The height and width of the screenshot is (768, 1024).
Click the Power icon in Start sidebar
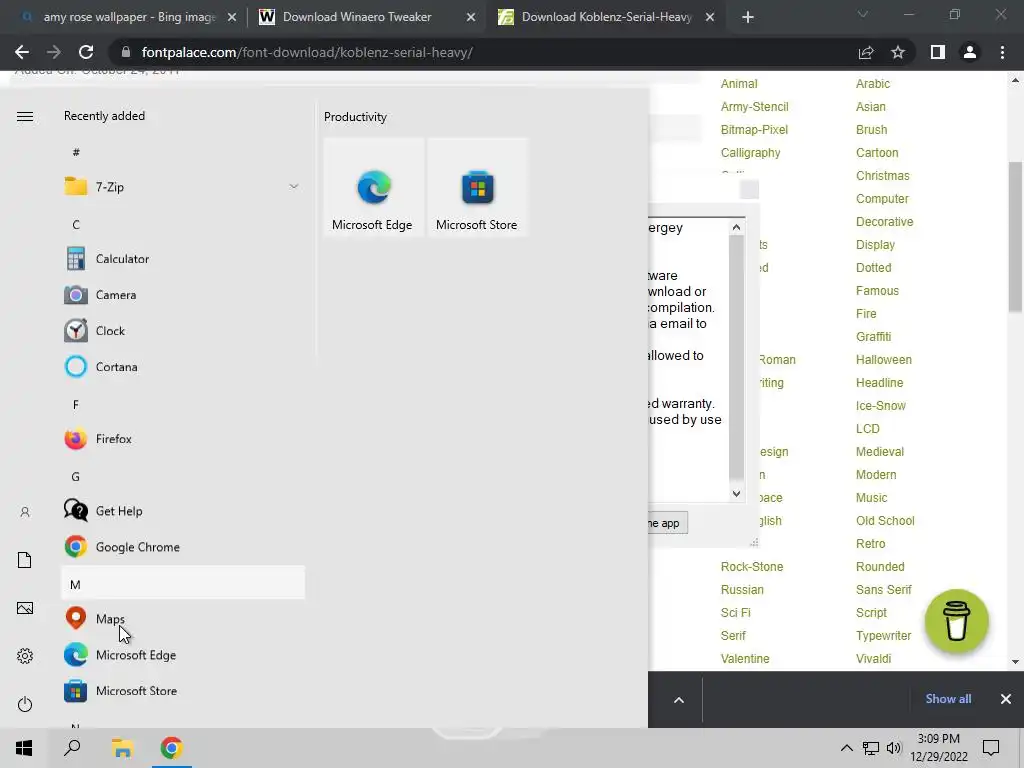(25, 704)
